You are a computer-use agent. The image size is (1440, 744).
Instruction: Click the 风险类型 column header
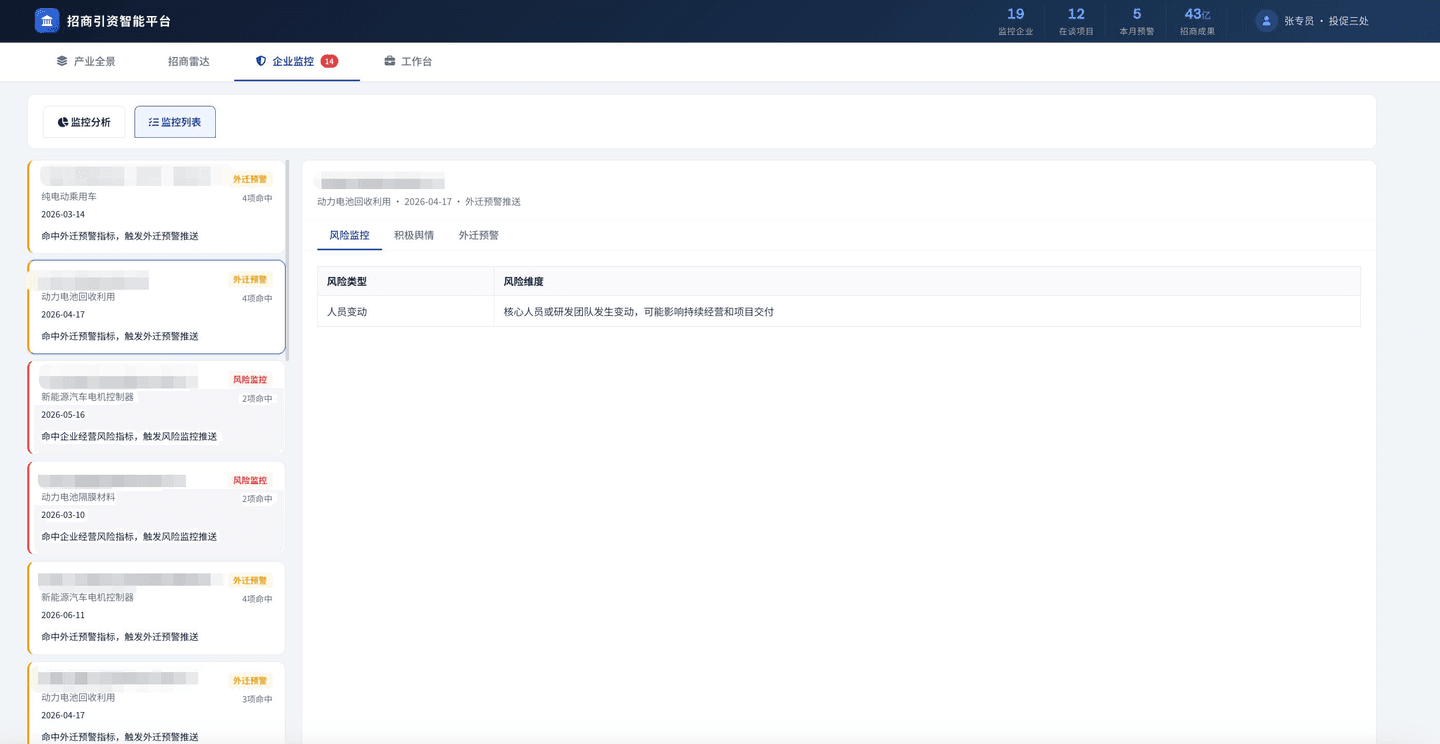[x=406, y=282]
